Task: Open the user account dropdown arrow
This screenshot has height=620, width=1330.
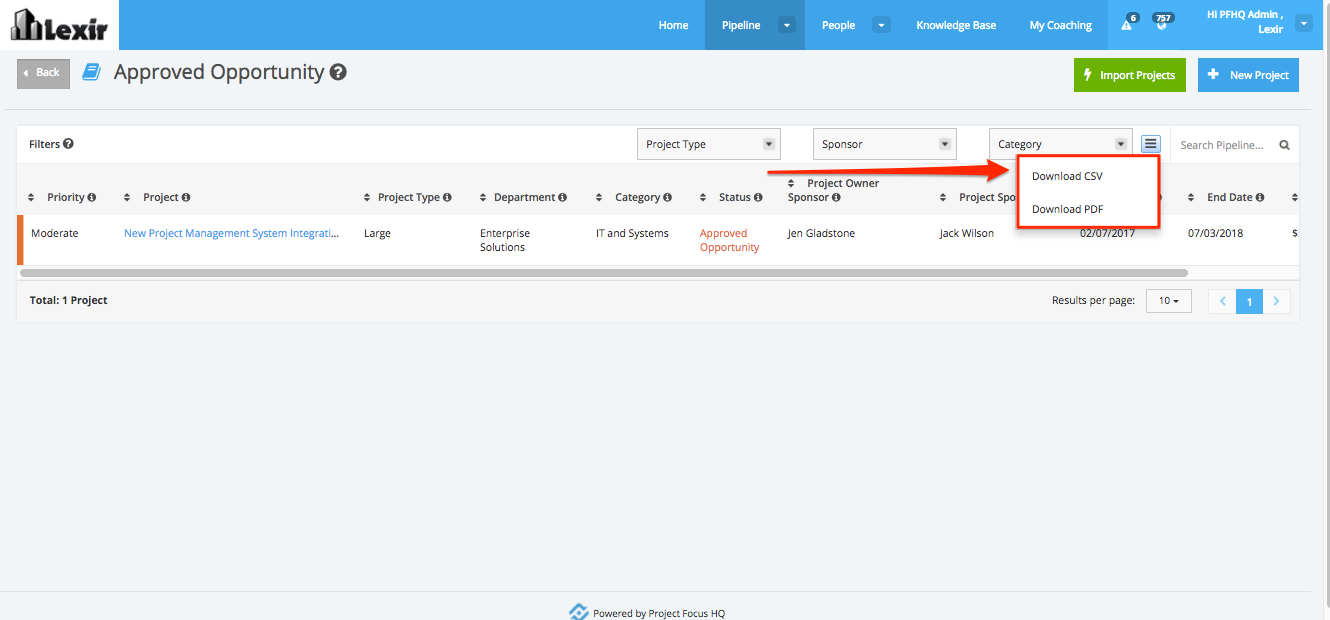Action: pos(1303,22)
